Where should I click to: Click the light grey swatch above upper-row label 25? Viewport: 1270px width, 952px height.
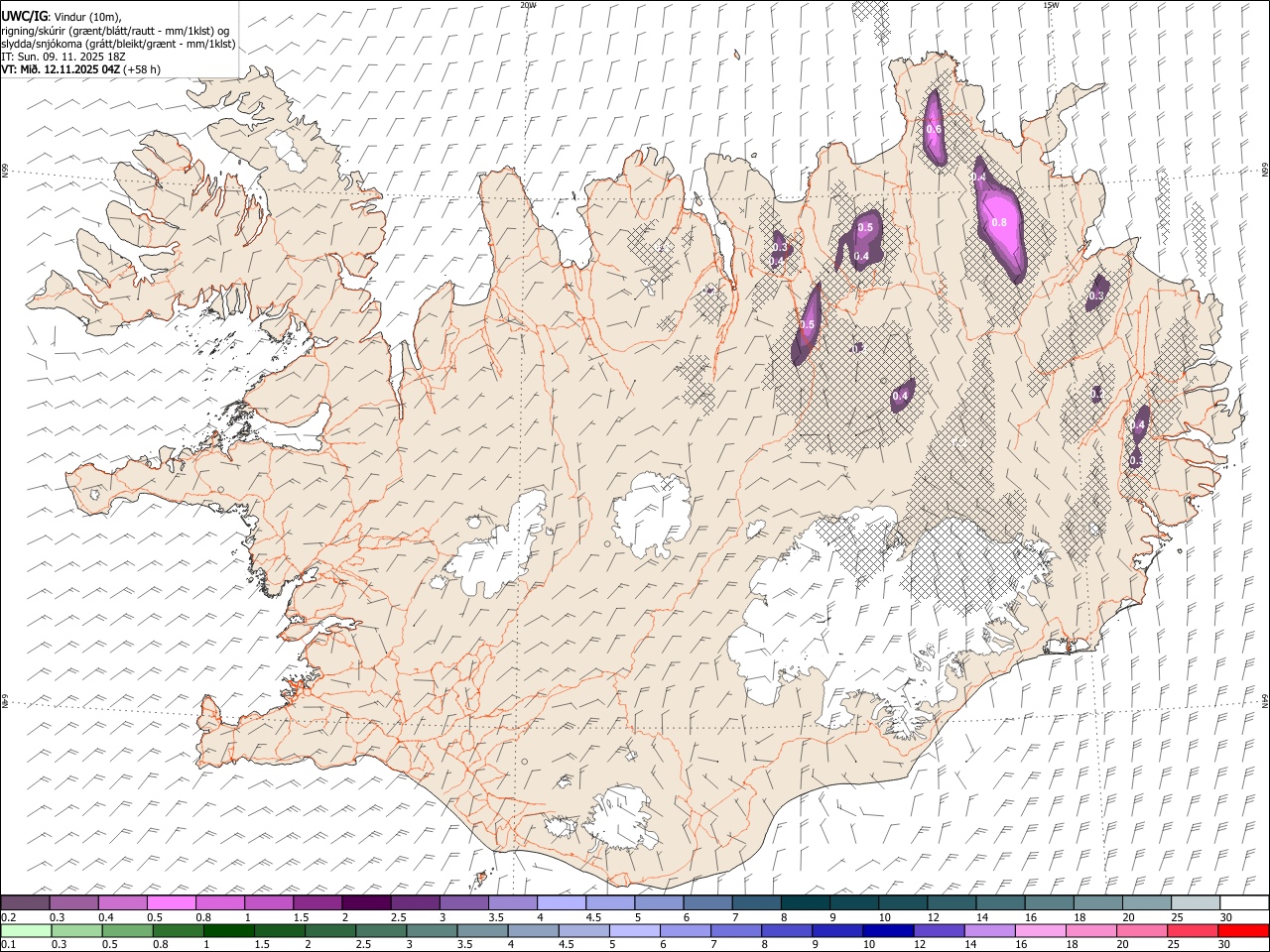pyautogui.click(x=1195, y=902)
